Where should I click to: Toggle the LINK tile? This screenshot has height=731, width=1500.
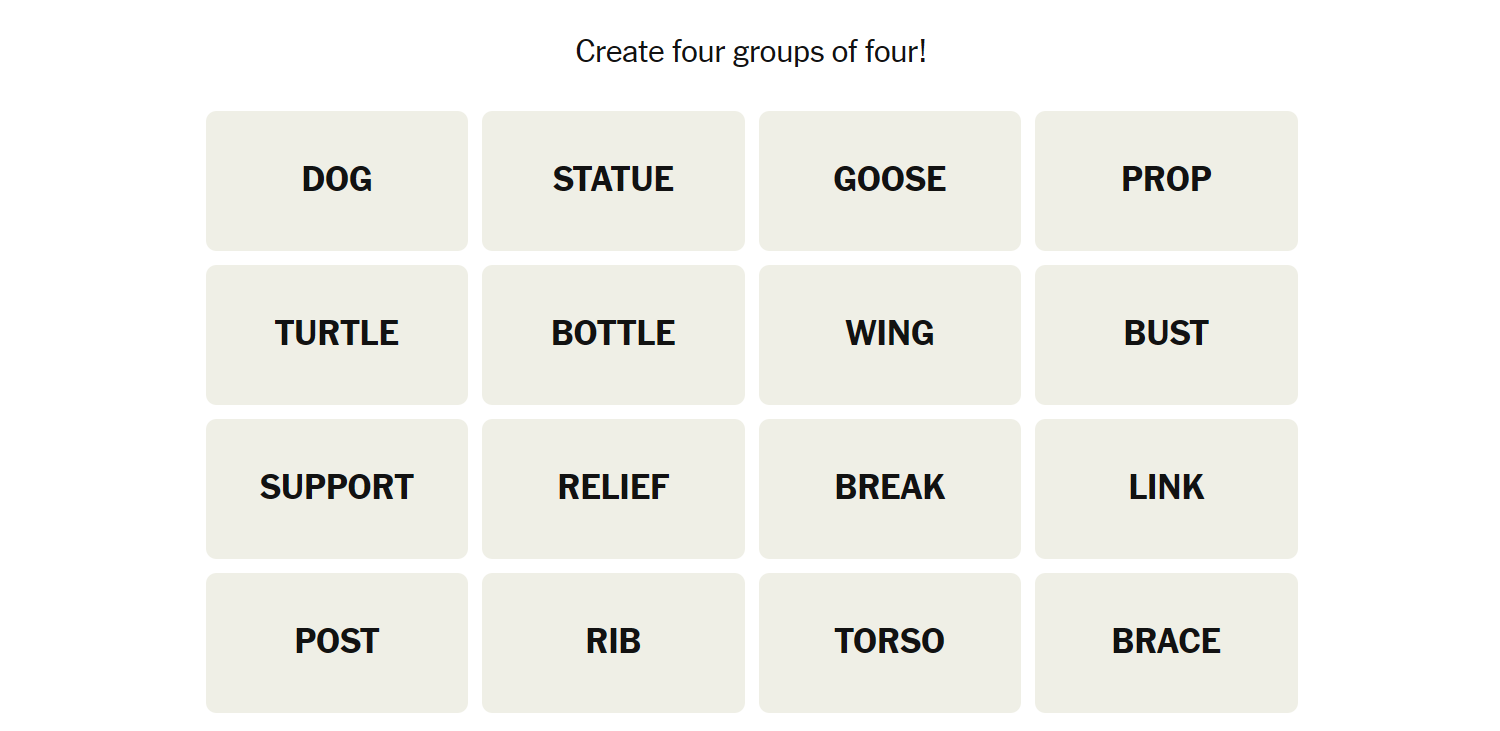(1166, 488)
